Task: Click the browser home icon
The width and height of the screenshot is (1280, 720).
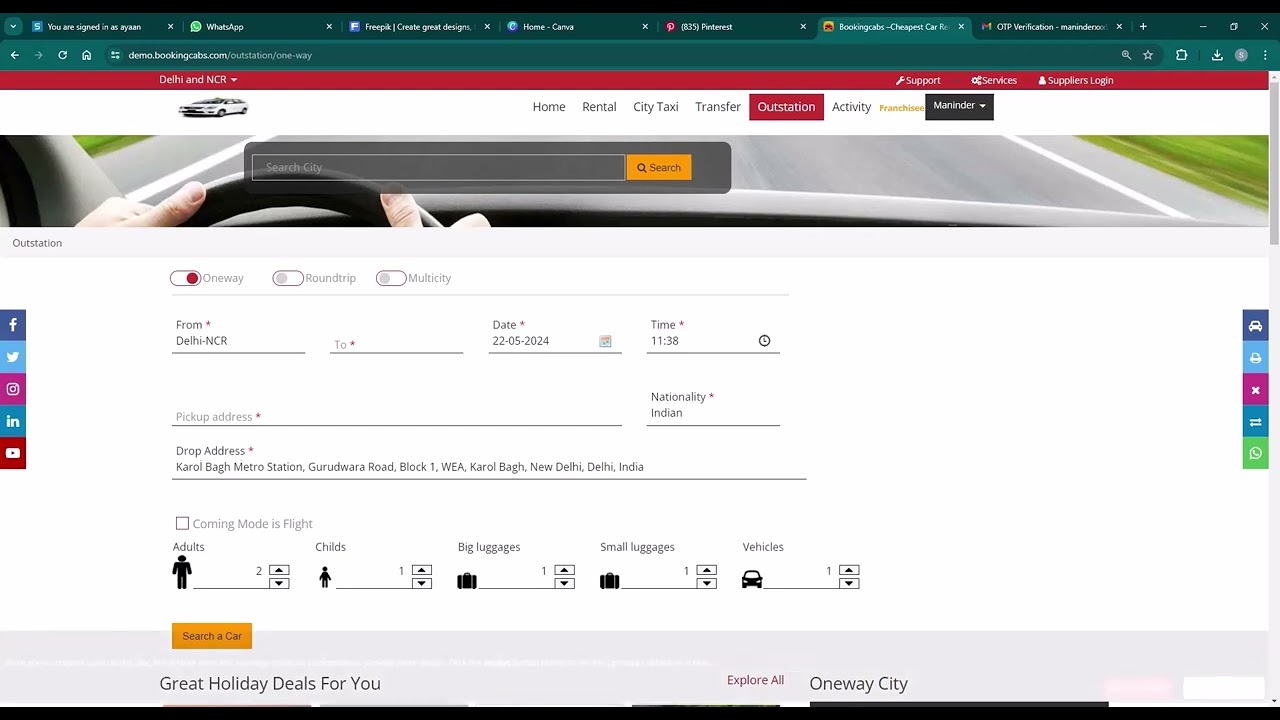Action: (86, 55)
